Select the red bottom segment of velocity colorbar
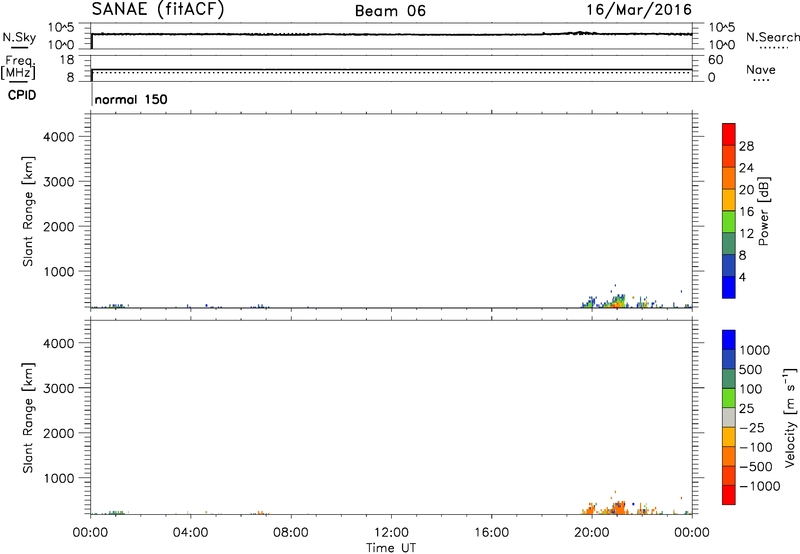 [729, 495]
